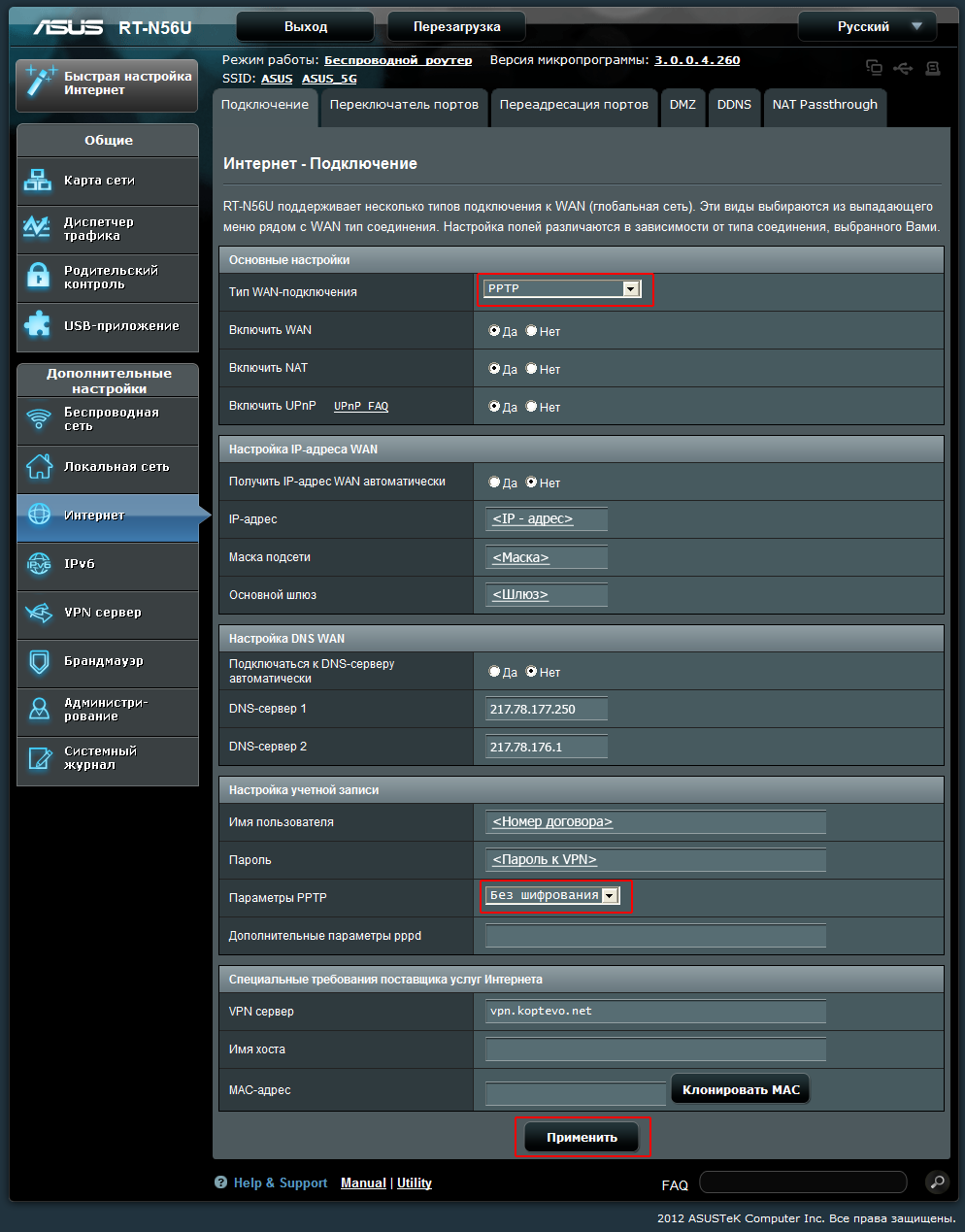The height and width of the screenshot is (1232, 965).
Task: Click the Parental Control lock icon
Action: (x=38, y=276)
